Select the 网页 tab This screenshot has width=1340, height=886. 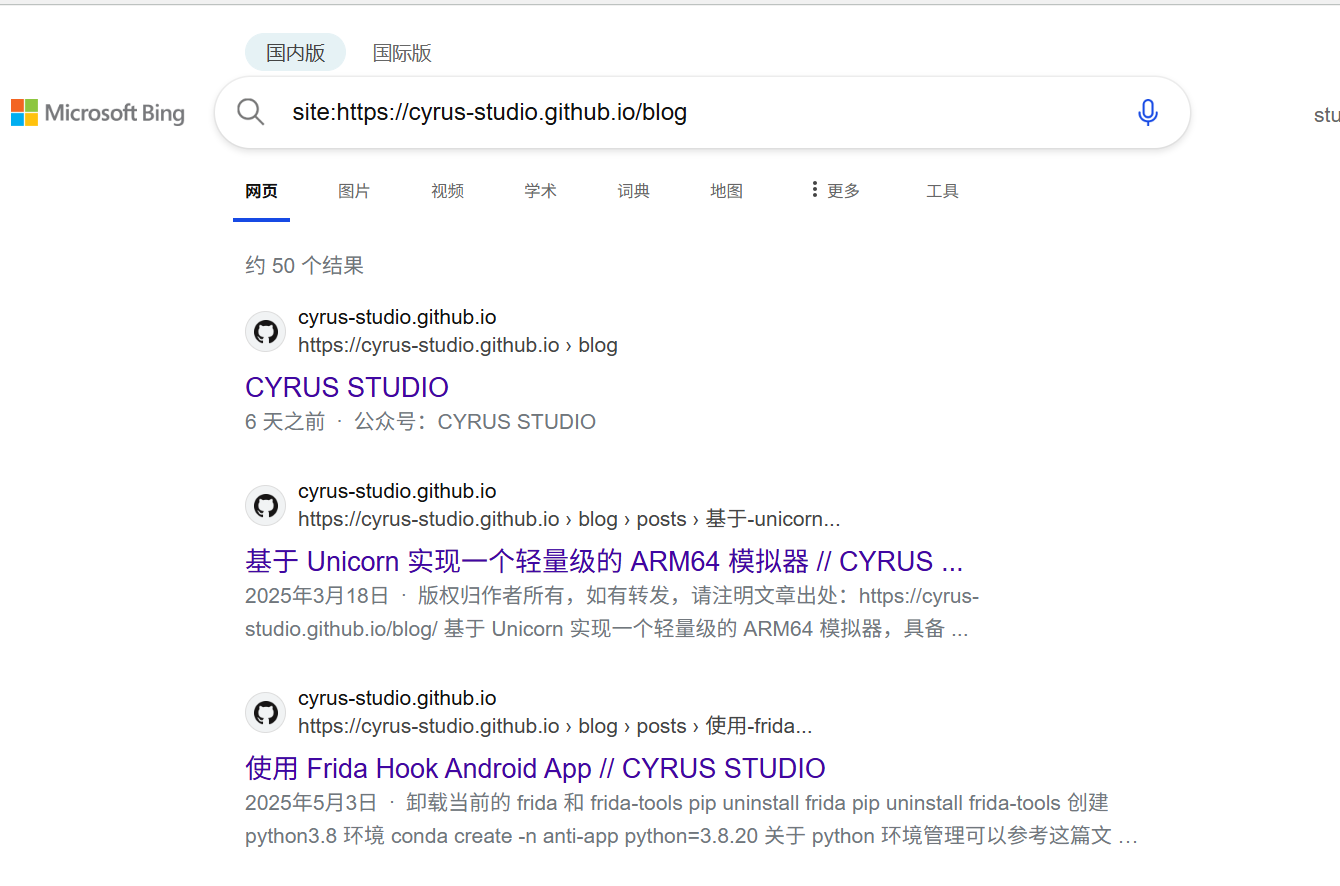click(x=261, y=190)
